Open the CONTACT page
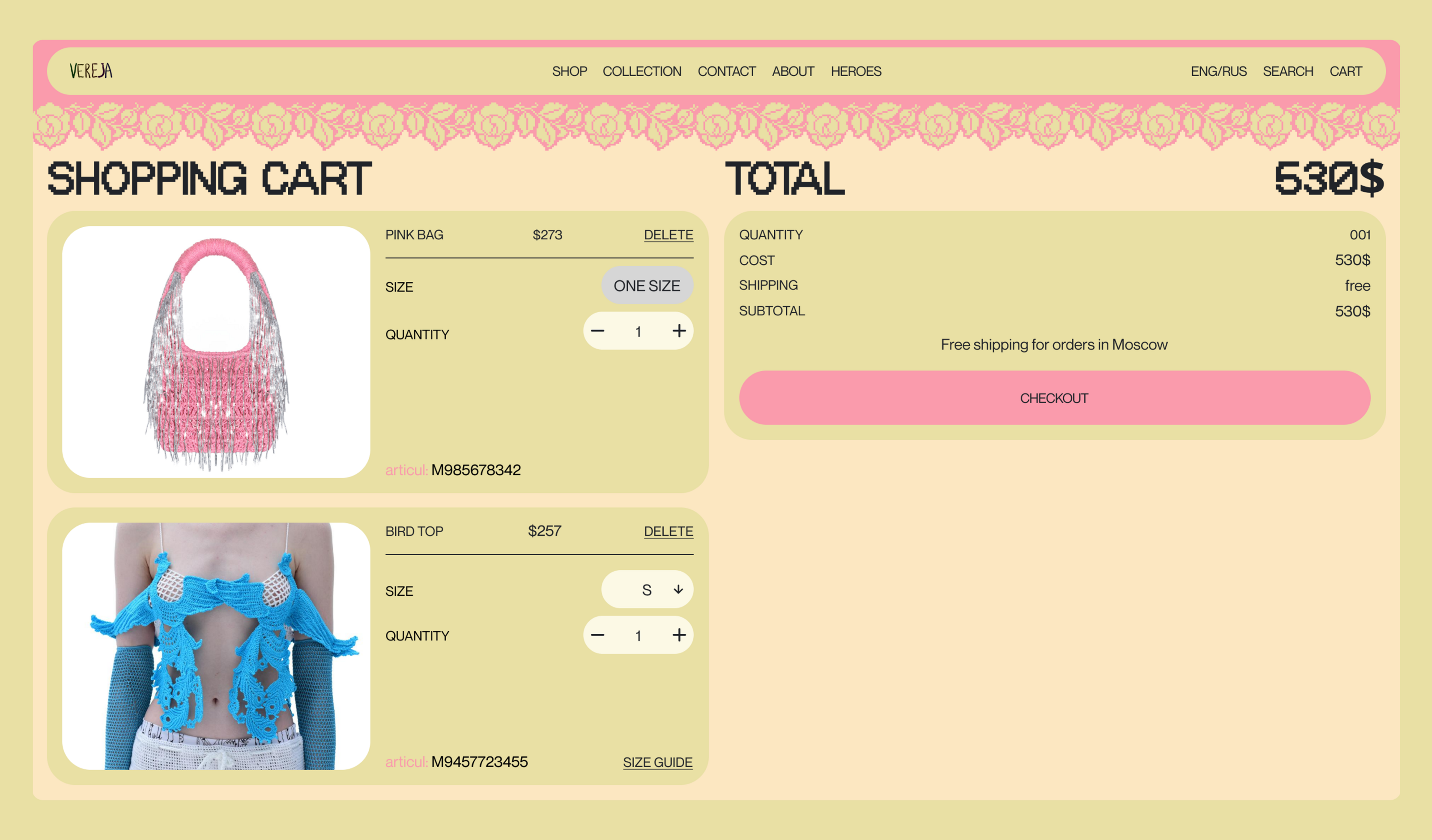The width and height of the screenshot is (1432, 840). pos(726,72)
